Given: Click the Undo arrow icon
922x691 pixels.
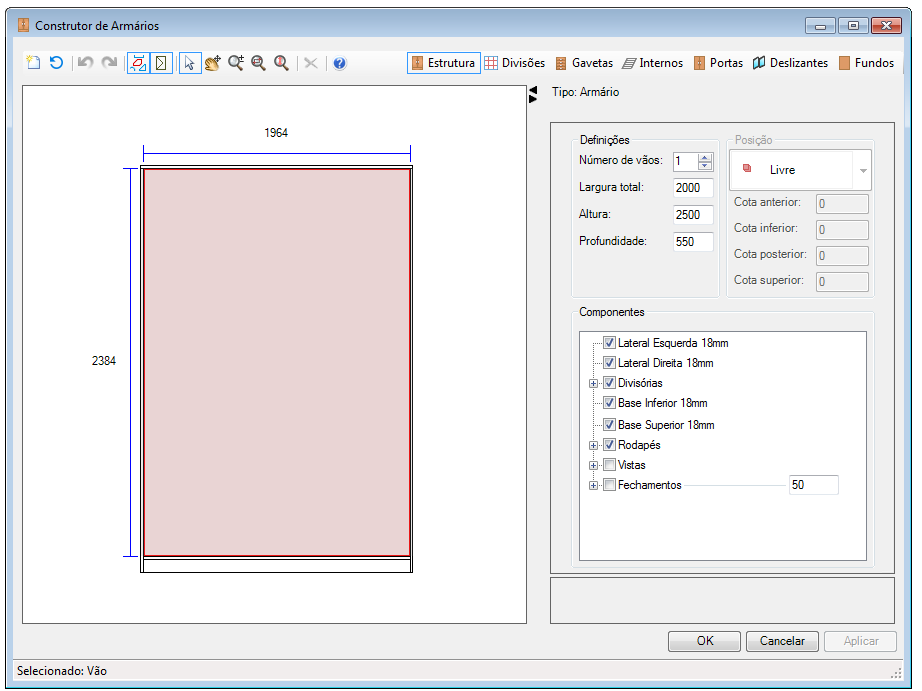Looking at the screenshot, I should click(x=86, y=62).
